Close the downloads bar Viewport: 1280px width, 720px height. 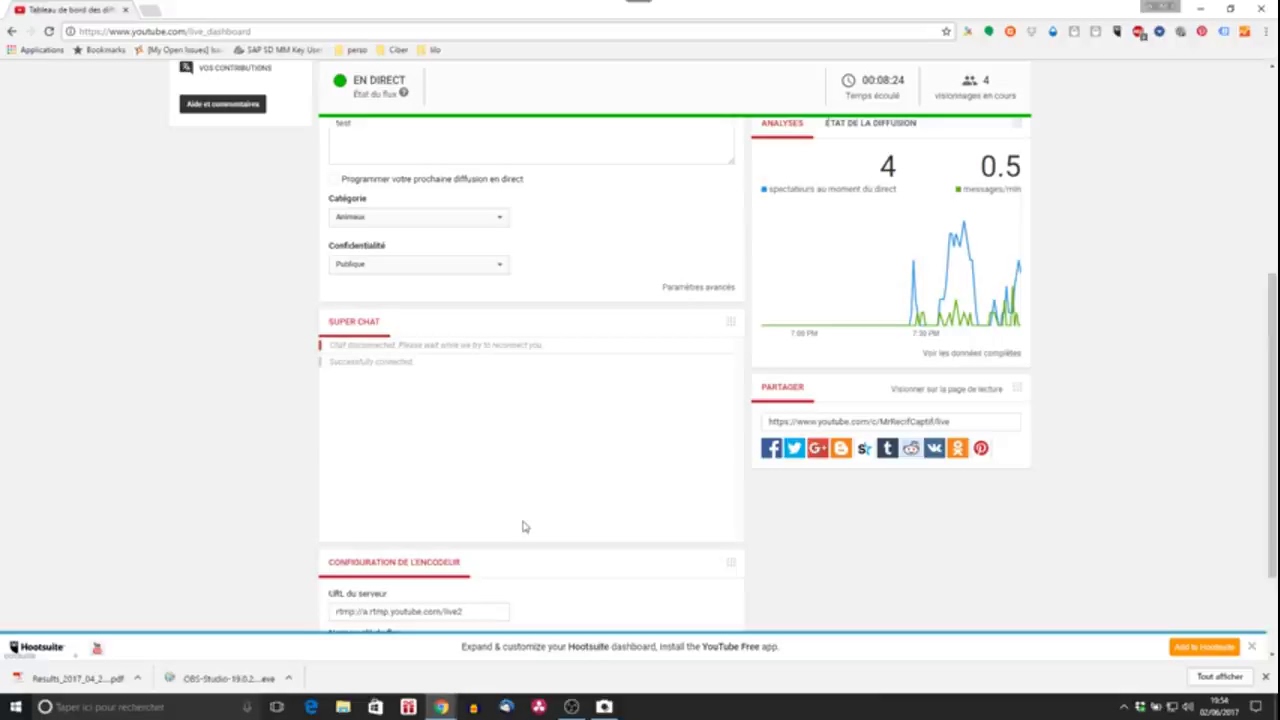1265,677
